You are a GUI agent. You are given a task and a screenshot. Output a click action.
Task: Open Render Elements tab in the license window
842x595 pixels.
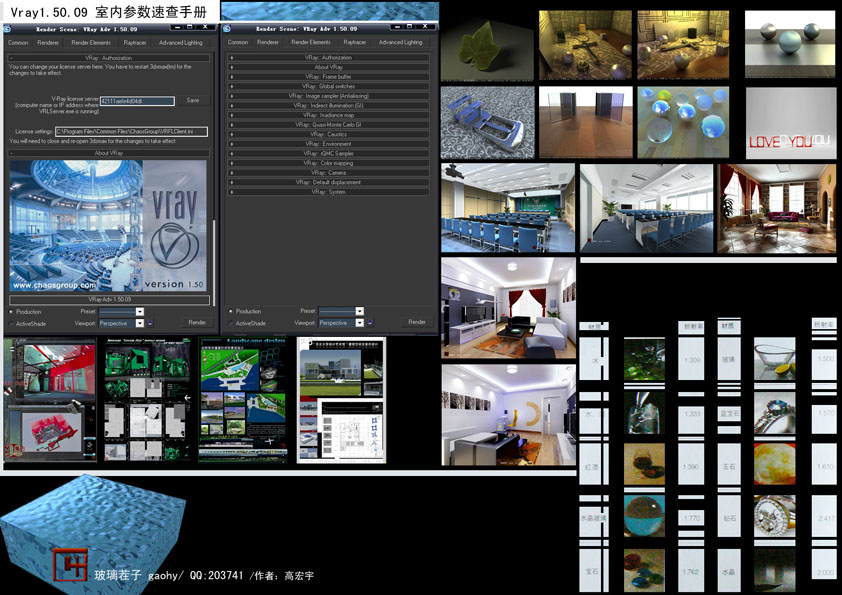click(91, 42)
